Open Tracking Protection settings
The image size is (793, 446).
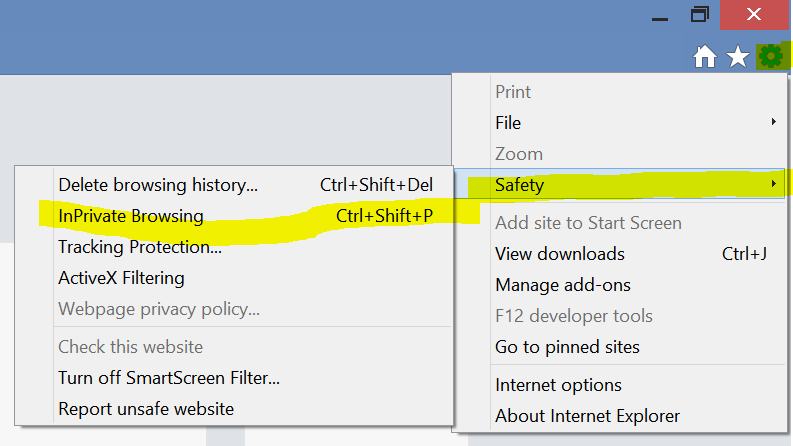click(x=140, y=247)
